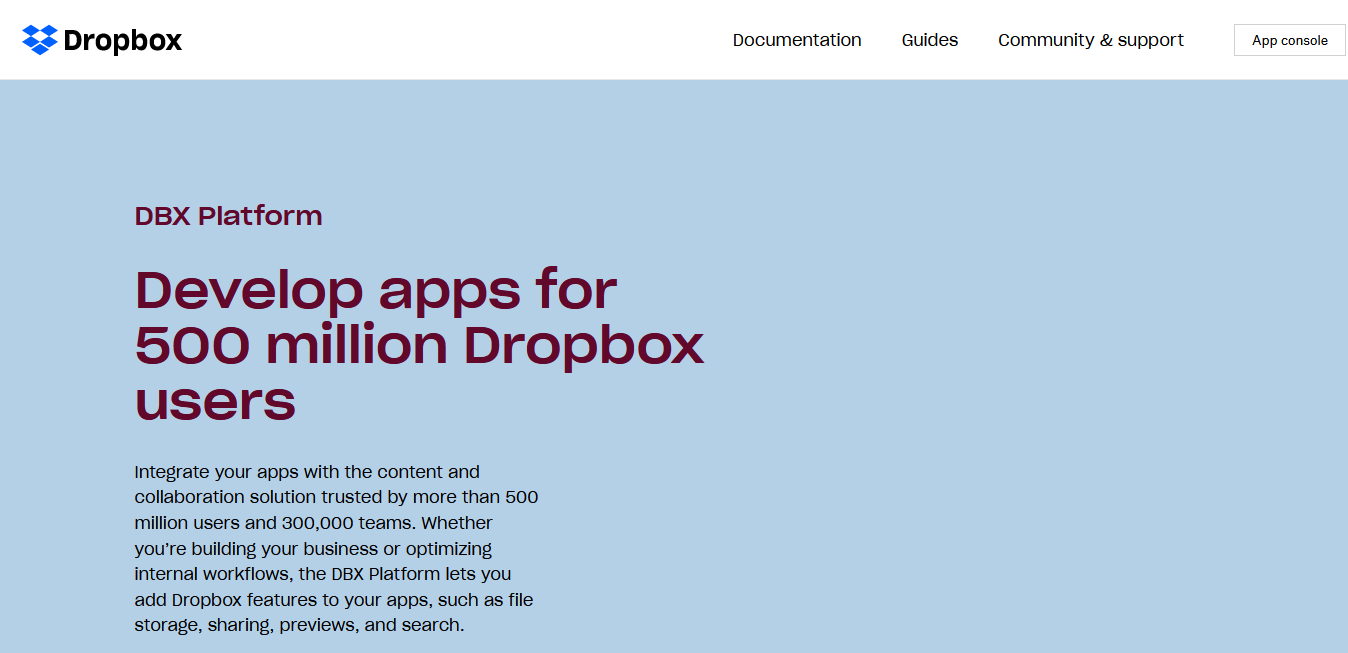This screenshot has height=653, width=1348.
Task: Click the headline line "Develop apps for"
Action: [376, 290]
